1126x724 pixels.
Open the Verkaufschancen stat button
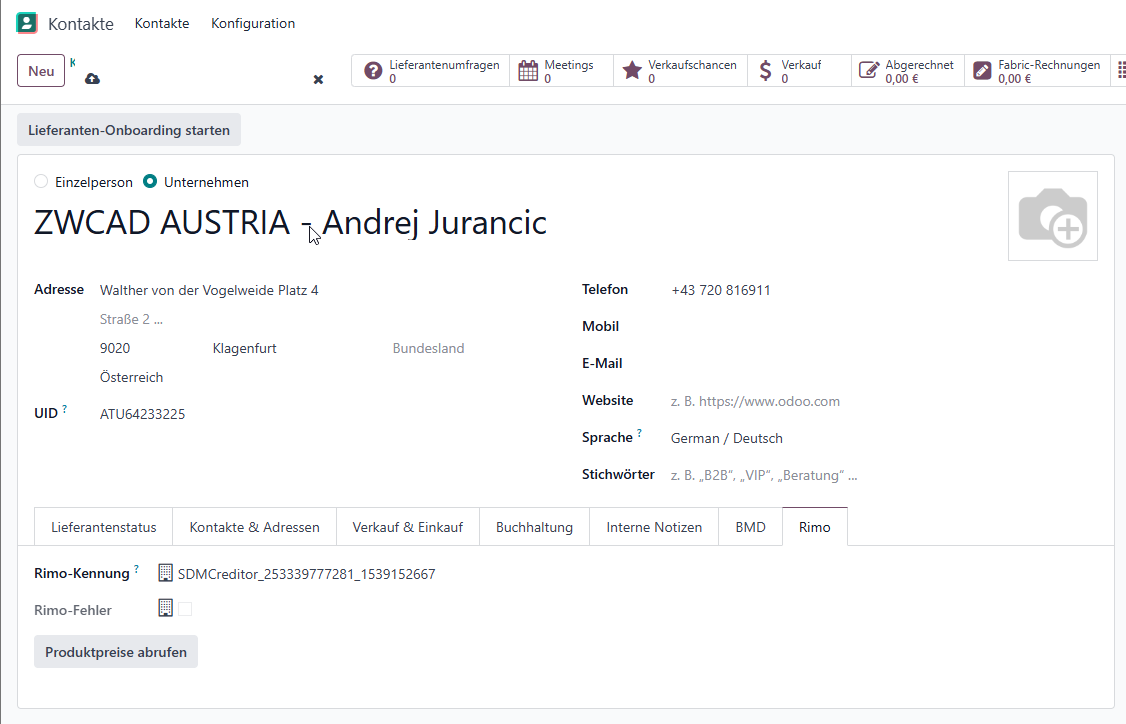[680, 70]
